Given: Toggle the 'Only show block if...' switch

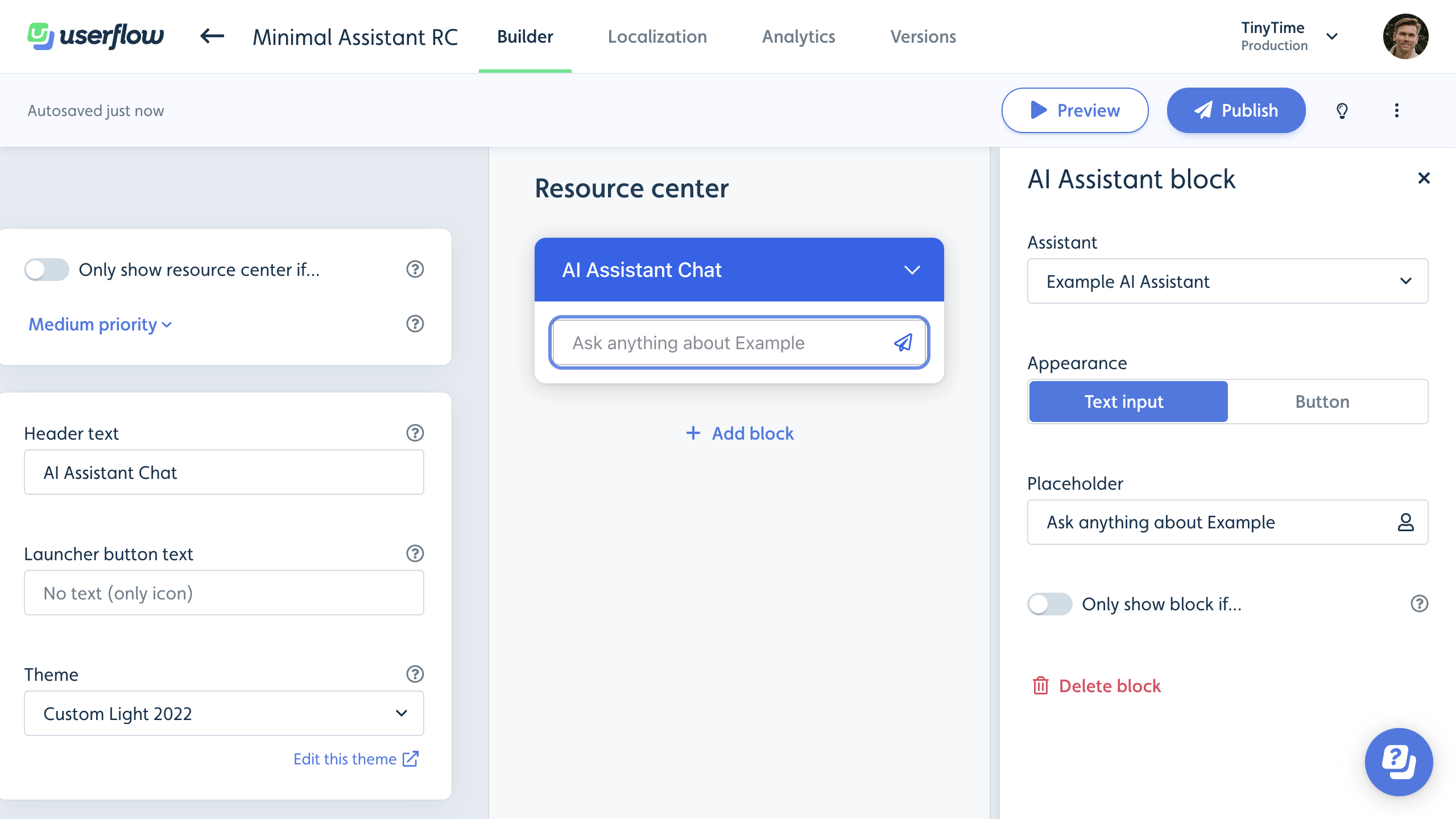Looking at the screenshot, I should coord(1049,604).
